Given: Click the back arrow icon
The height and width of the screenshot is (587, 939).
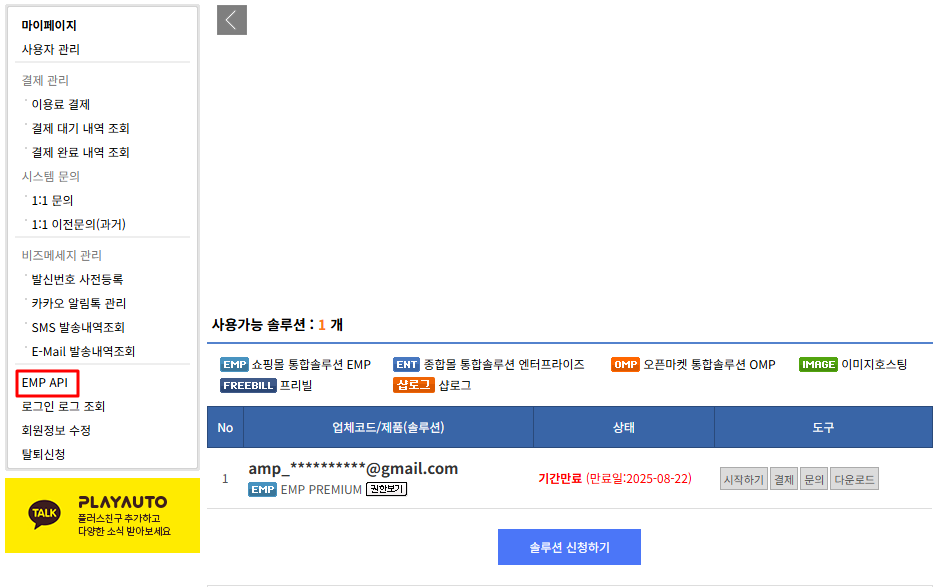Looking at the screenshot, I should pos(231,20).
